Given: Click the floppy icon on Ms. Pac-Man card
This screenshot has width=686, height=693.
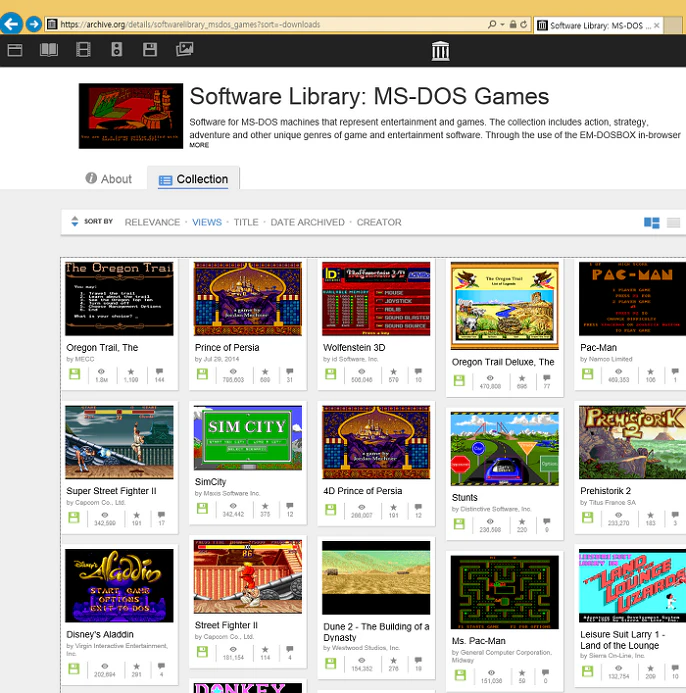Looking at the screenshot, I should 460,675.
